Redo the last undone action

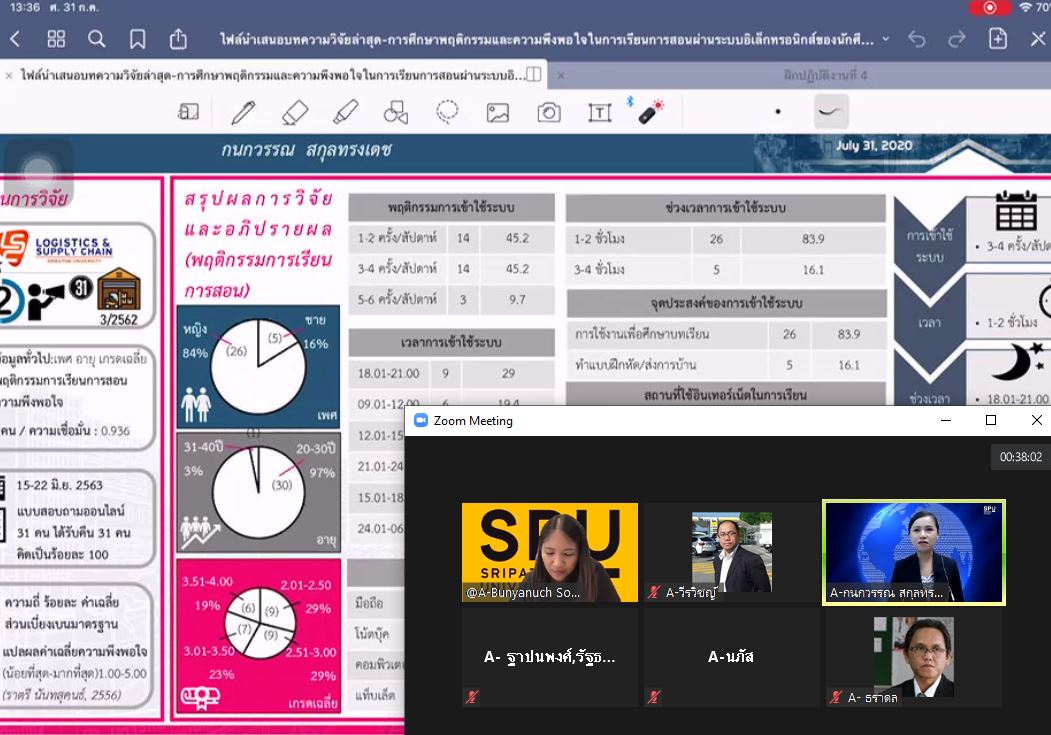coord(956,40)
